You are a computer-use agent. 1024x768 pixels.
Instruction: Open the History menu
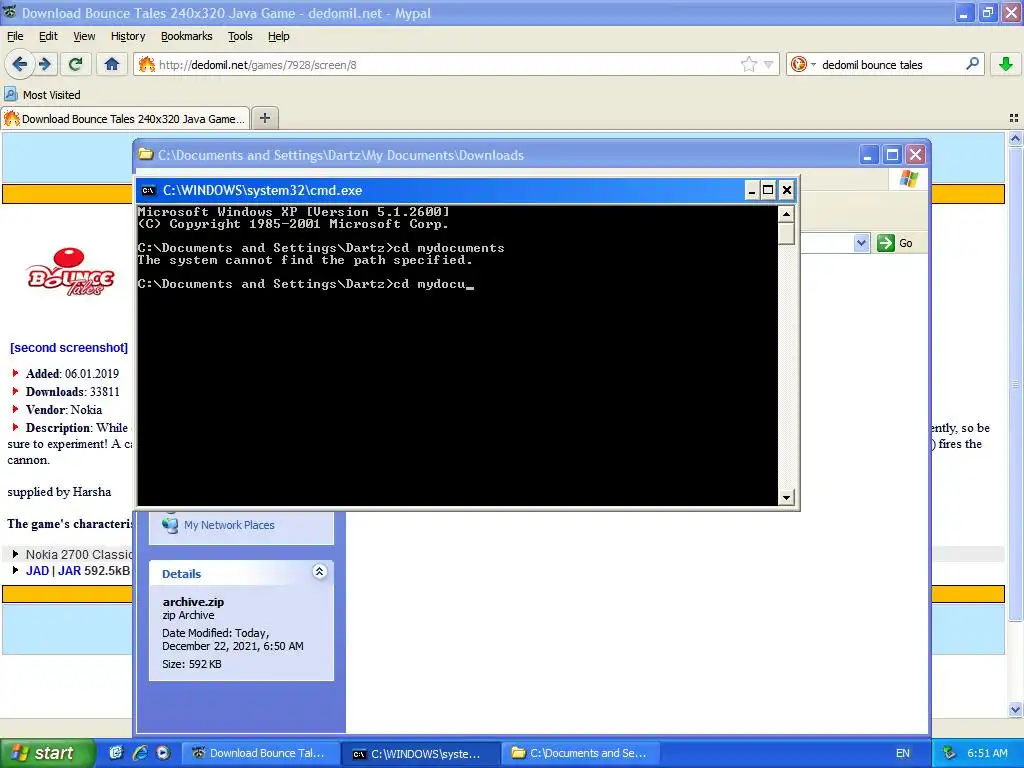click(x=128, y=36)
